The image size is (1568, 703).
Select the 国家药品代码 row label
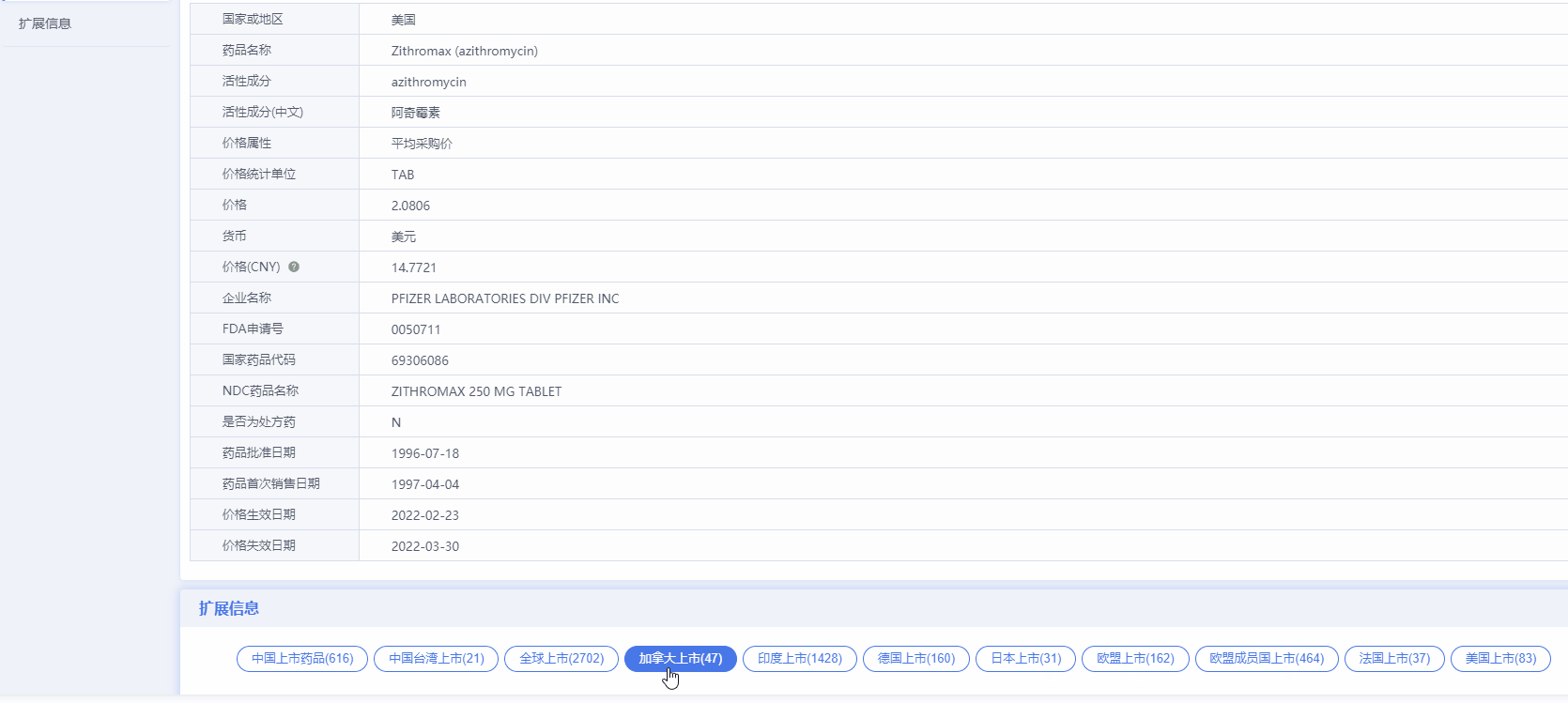click(x=259, y=359)
